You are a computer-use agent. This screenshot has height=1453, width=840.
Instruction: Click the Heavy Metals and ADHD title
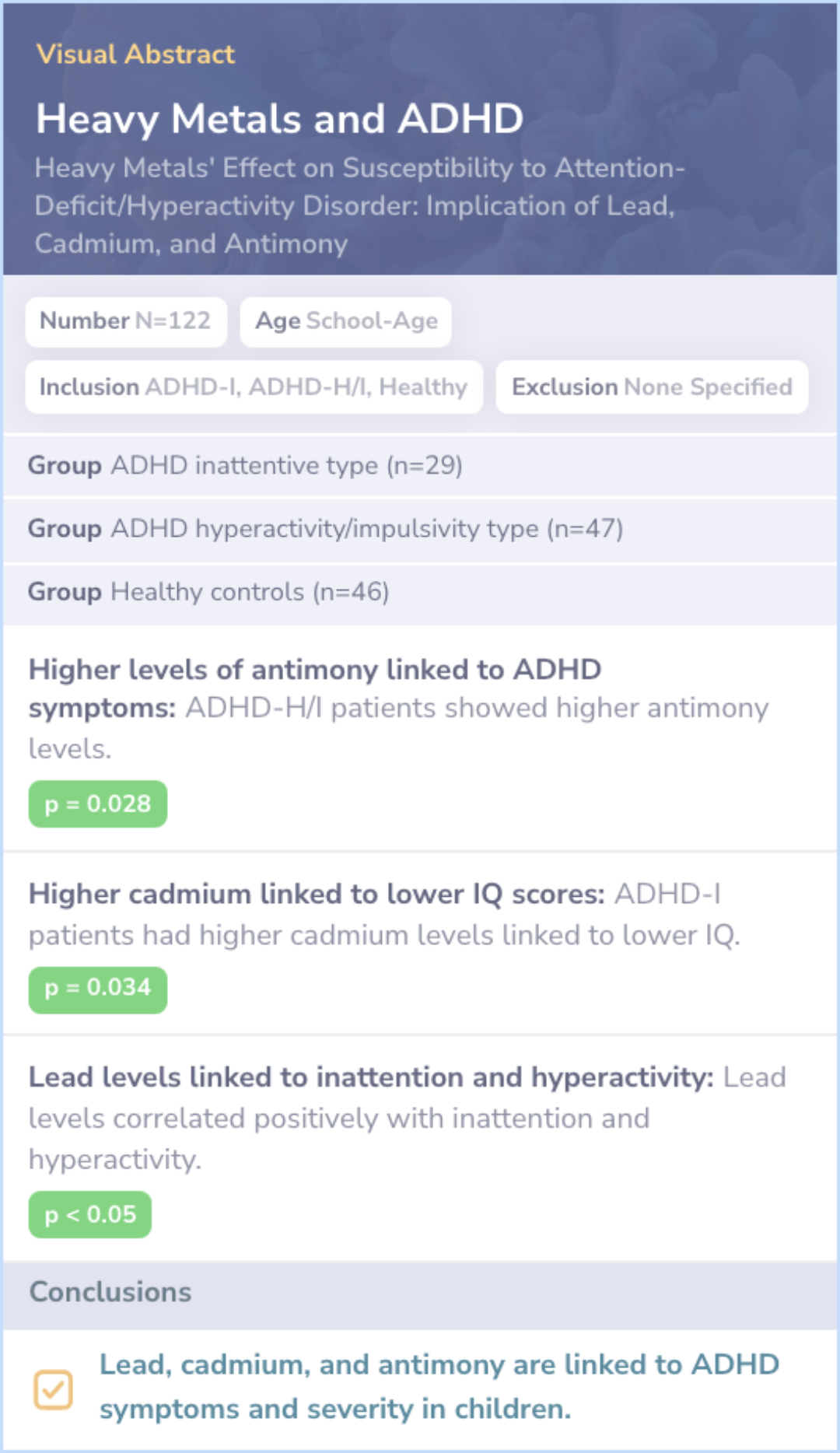tap(279, 119)
